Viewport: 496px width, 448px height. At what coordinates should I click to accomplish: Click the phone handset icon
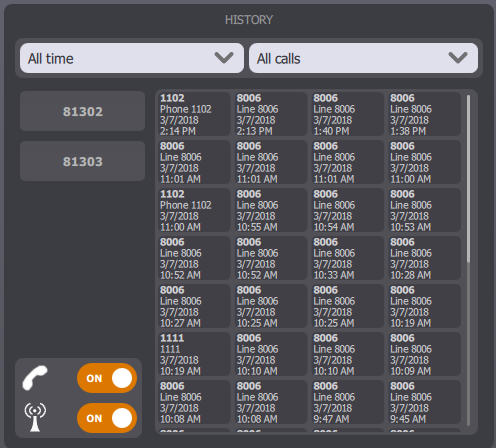[x=35, y=378]
